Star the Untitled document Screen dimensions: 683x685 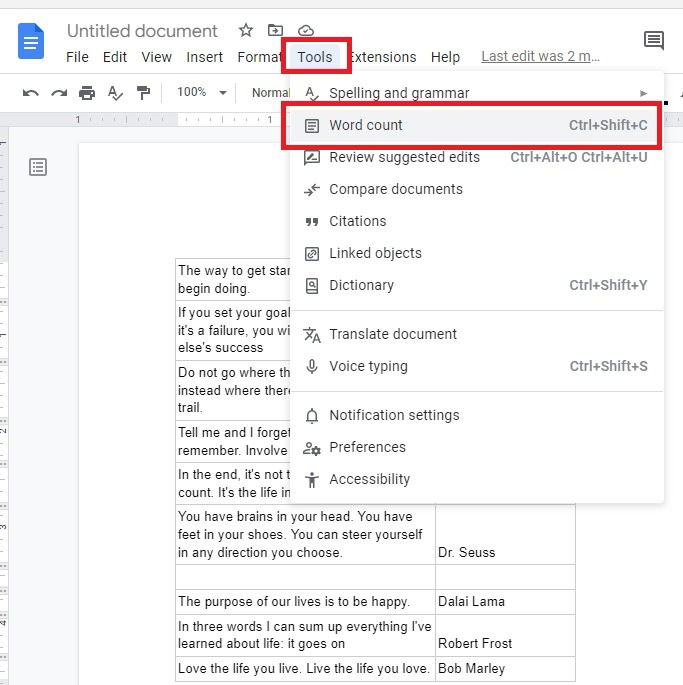tap(246, 30)
